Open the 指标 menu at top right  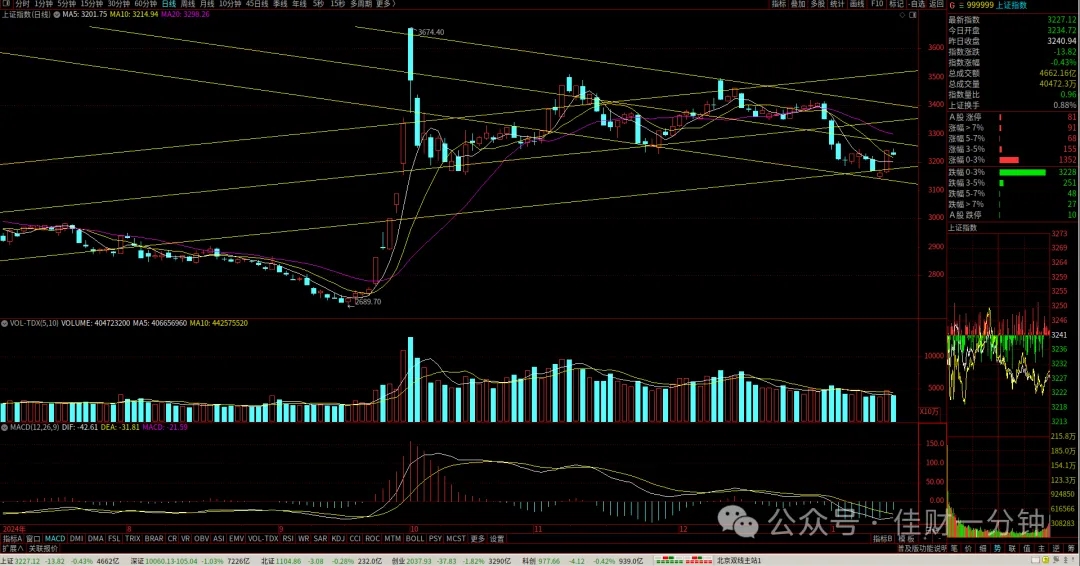pyautogui.click(x=779, y=4)
